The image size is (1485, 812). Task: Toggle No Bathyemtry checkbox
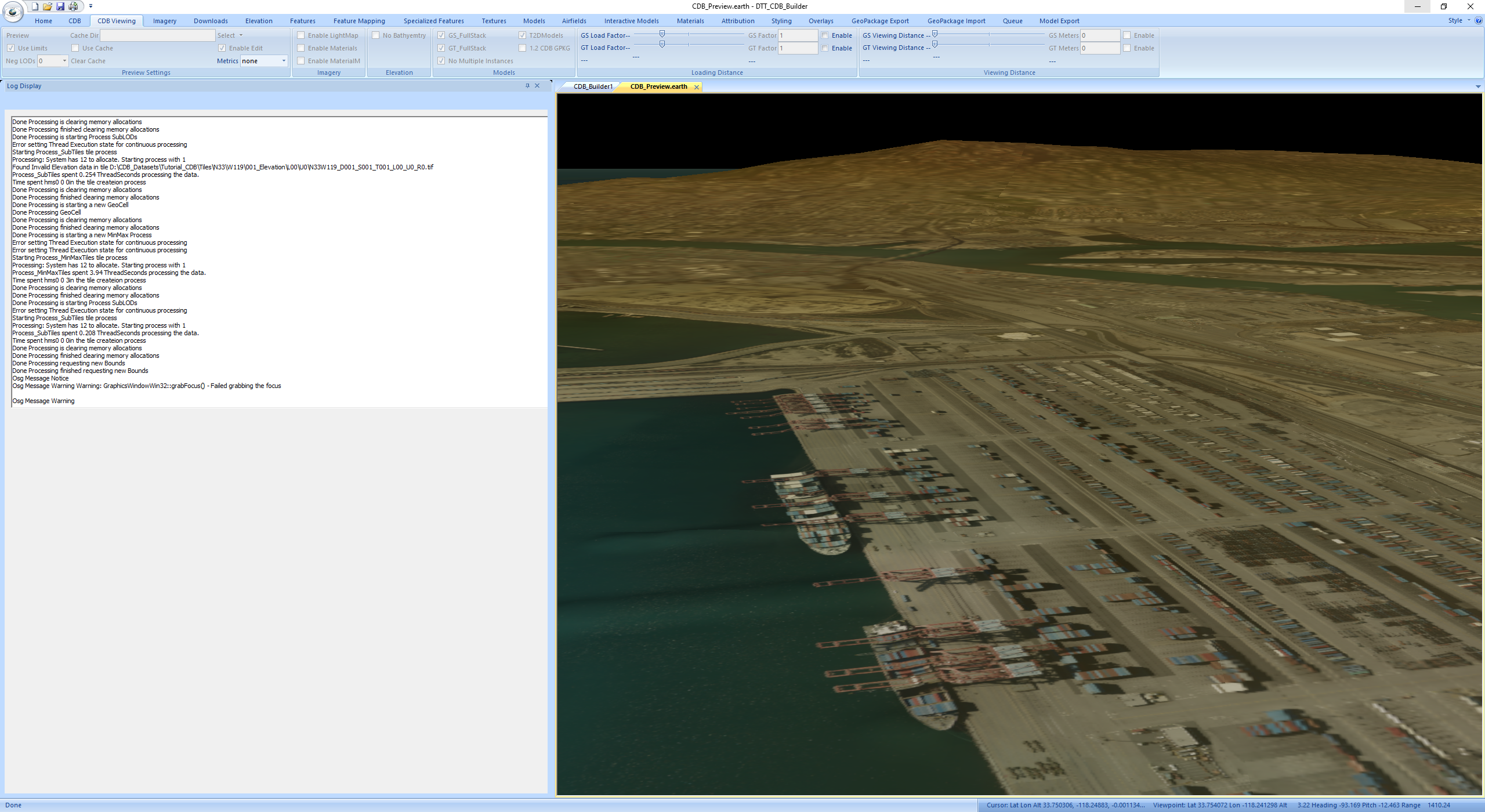(375, 35)
